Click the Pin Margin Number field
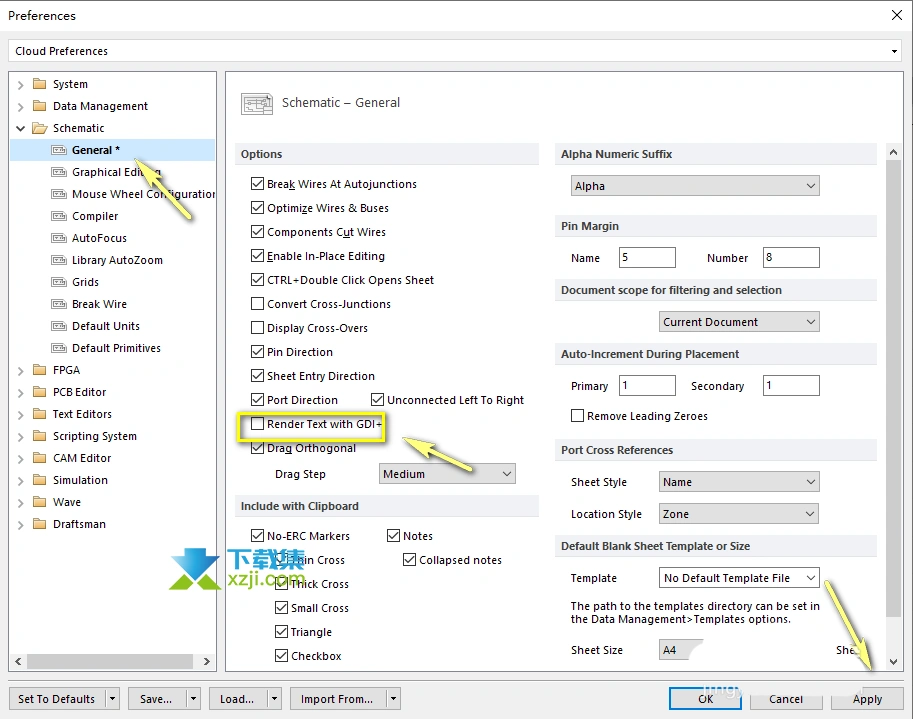Screen dimensions: 913x719 pos(791,257)
